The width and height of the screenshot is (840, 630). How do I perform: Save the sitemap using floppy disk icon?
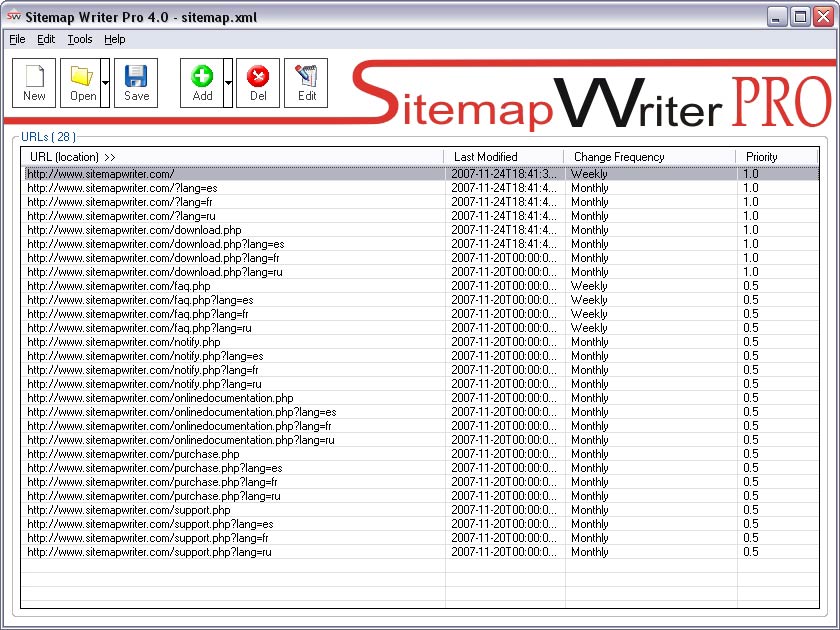point(136,83)
